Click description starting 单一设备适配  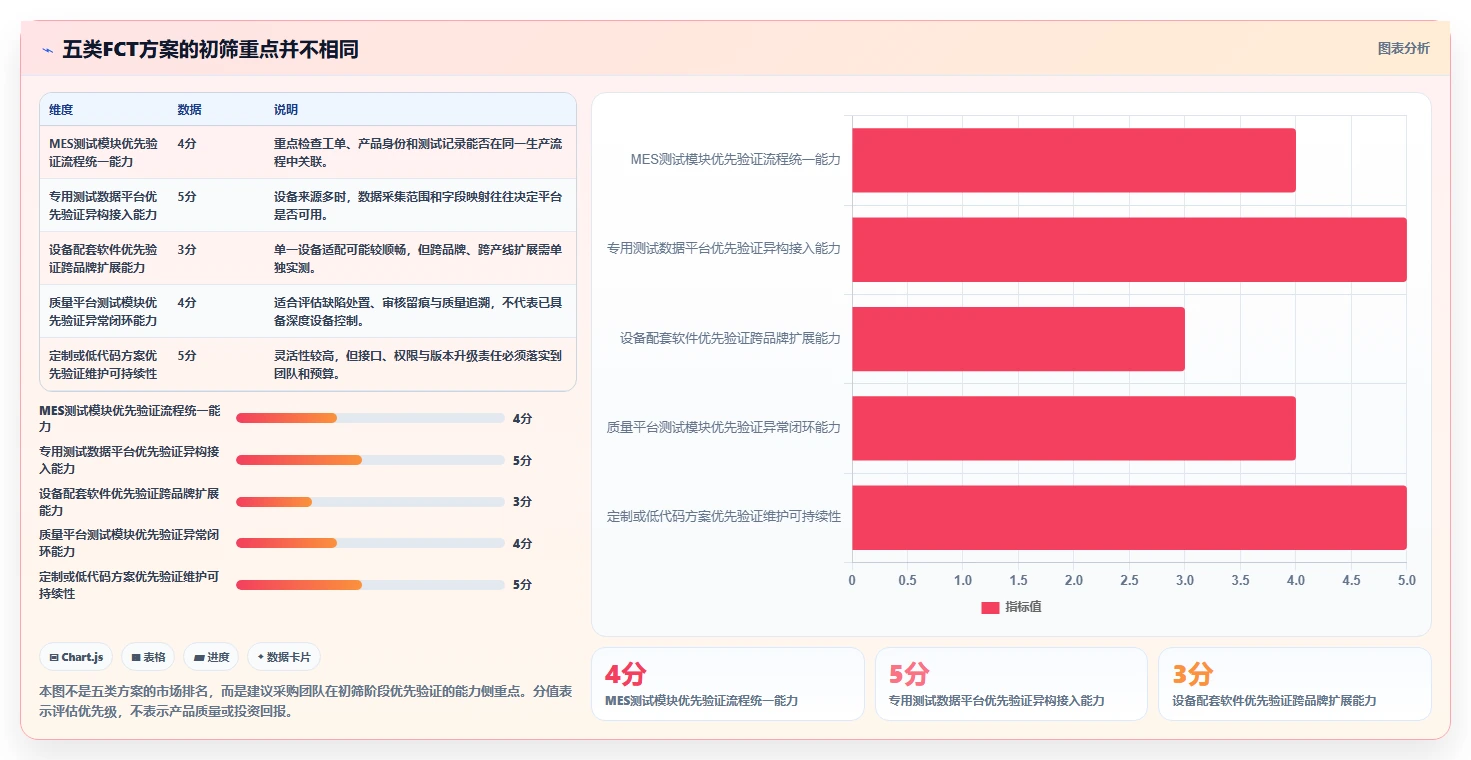tap(418, 259)
